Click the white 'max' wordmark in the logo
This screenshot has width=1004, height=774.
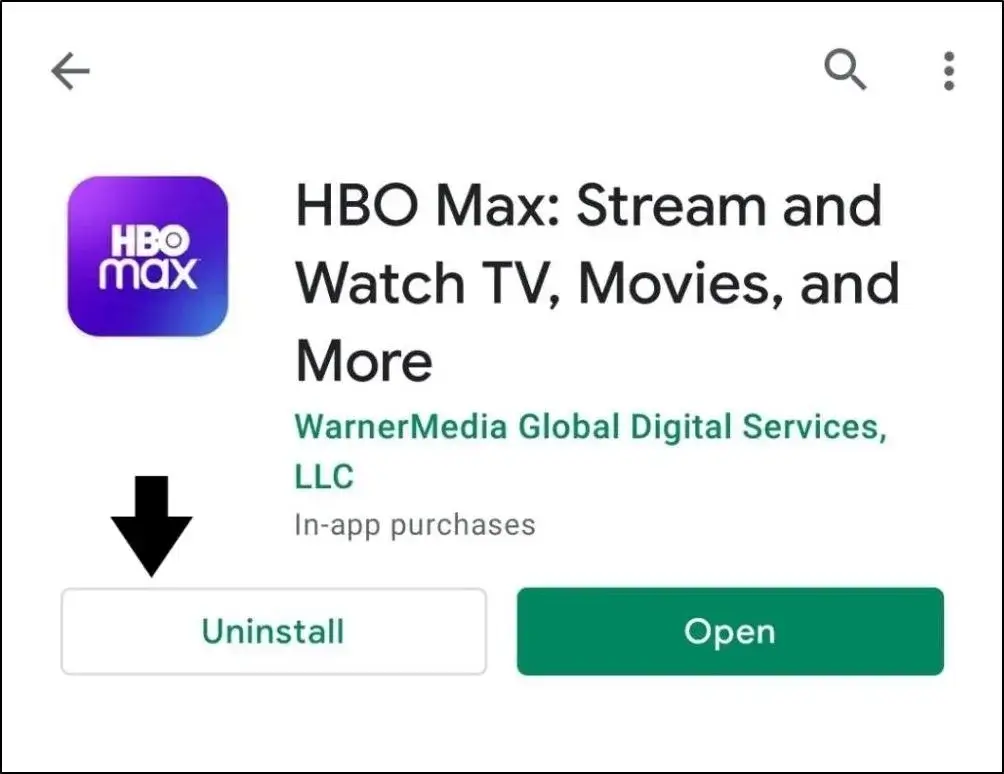149,273
